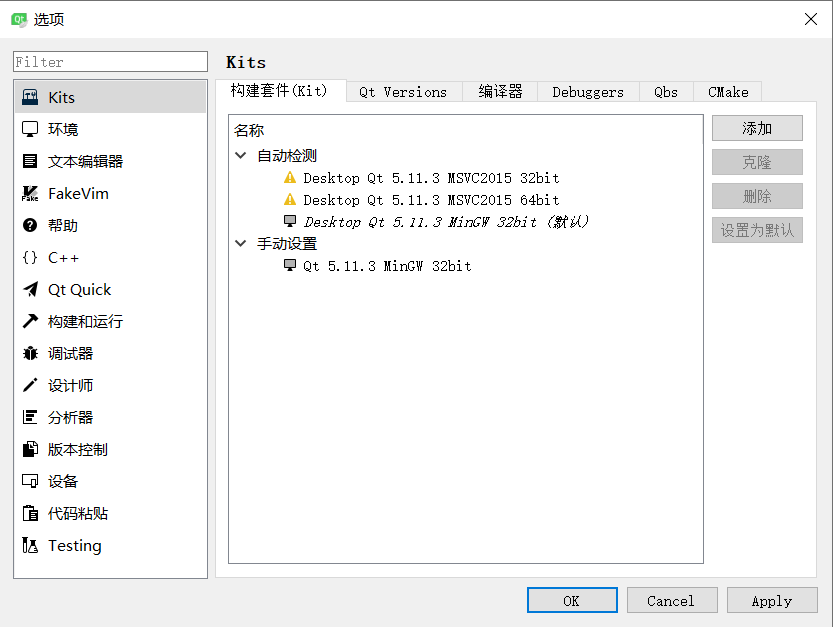
Task: Click inside the Filter input field
Action: tap(109, 62)
